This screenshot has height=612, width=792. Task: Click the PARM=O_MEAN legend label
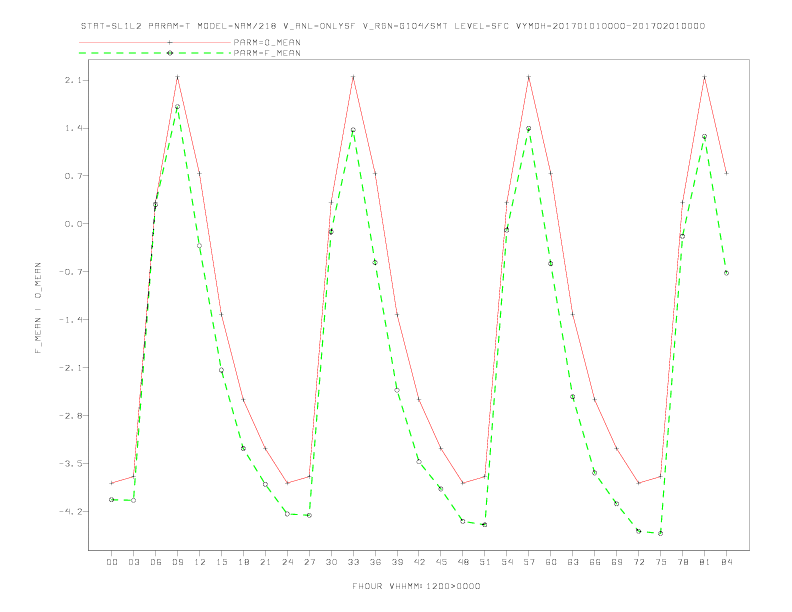tap(267, 42)
